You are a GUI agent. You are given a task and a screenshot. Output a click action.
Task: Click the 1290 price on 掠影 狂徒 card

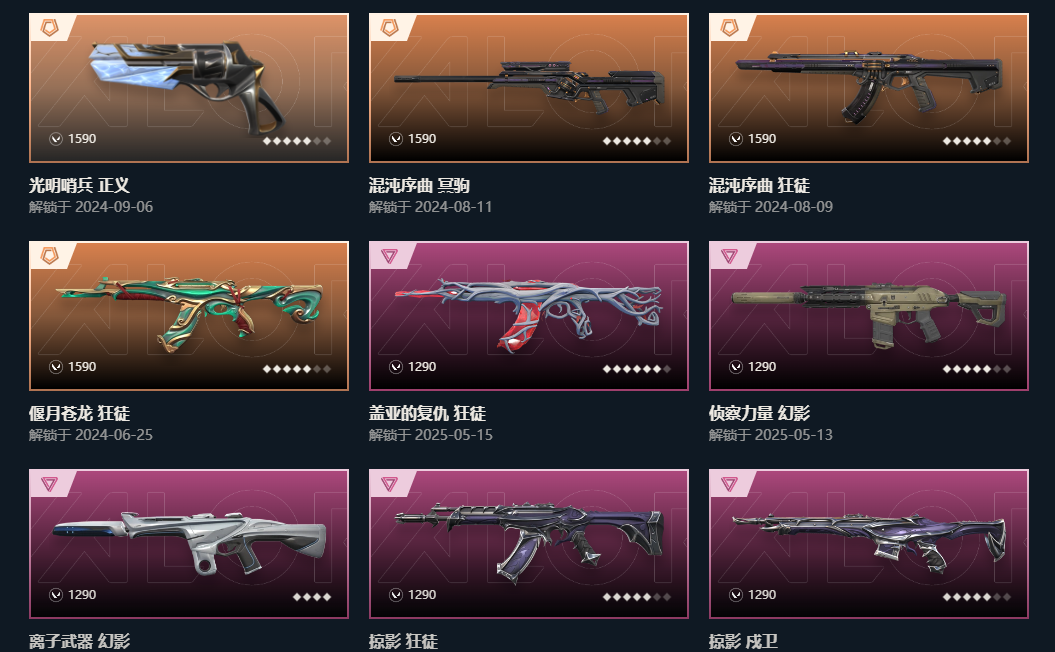[x=422, y=595]
